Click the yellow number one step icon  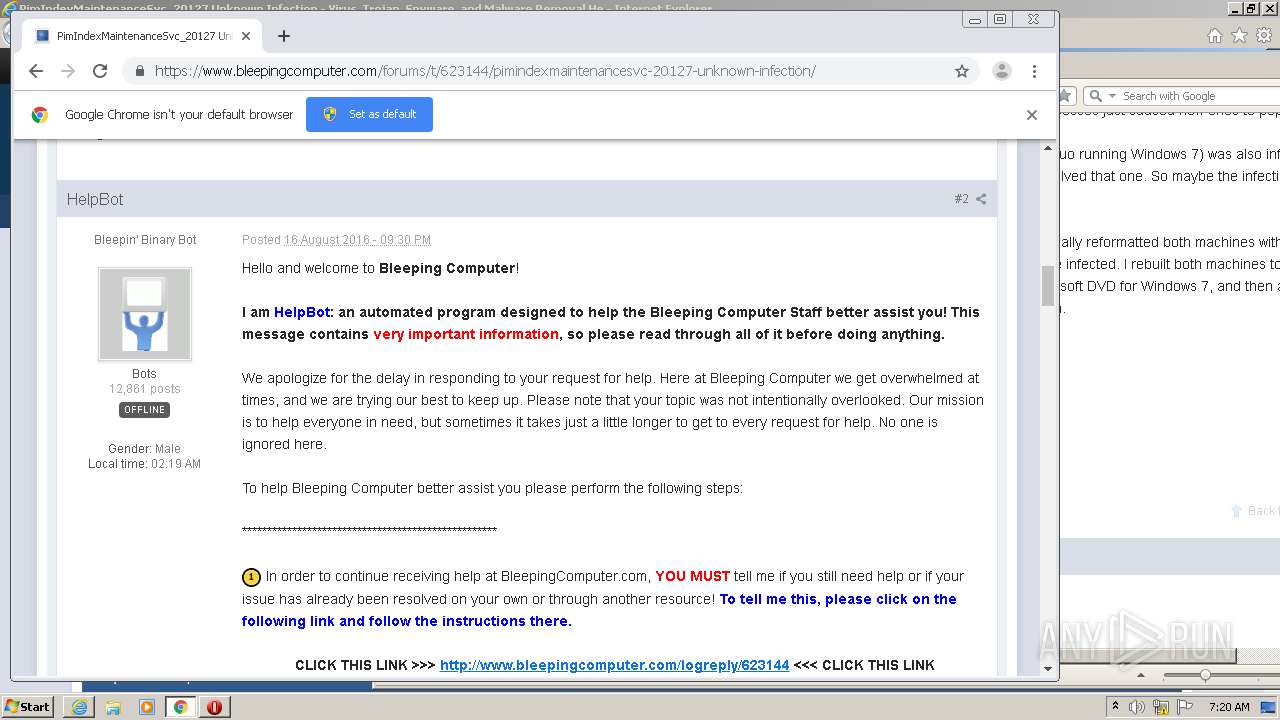[x=251, y=577]
